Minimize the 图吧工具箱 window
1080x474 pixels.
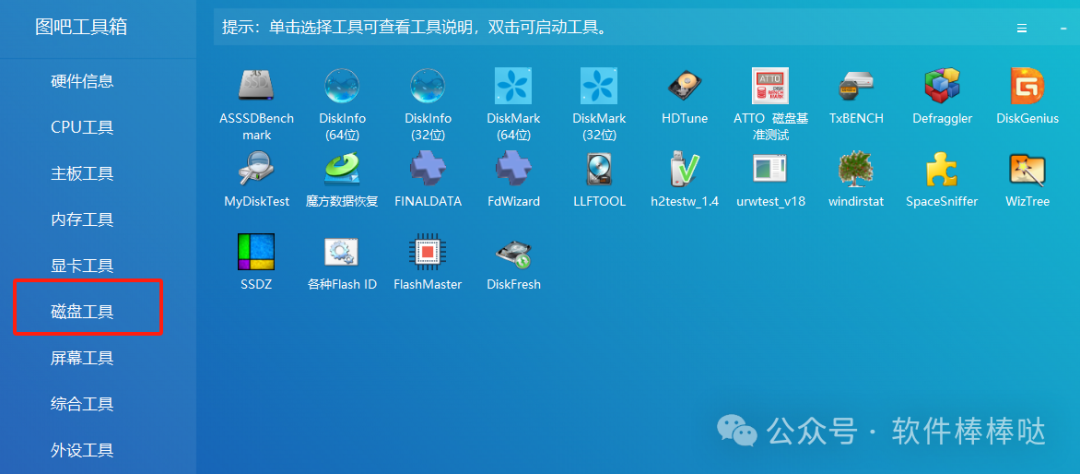(1063, 28)
